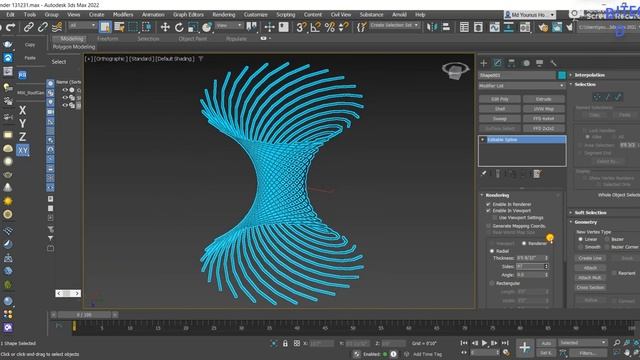
Task: Open the Modify command panel tab
Action: [498, 63]
